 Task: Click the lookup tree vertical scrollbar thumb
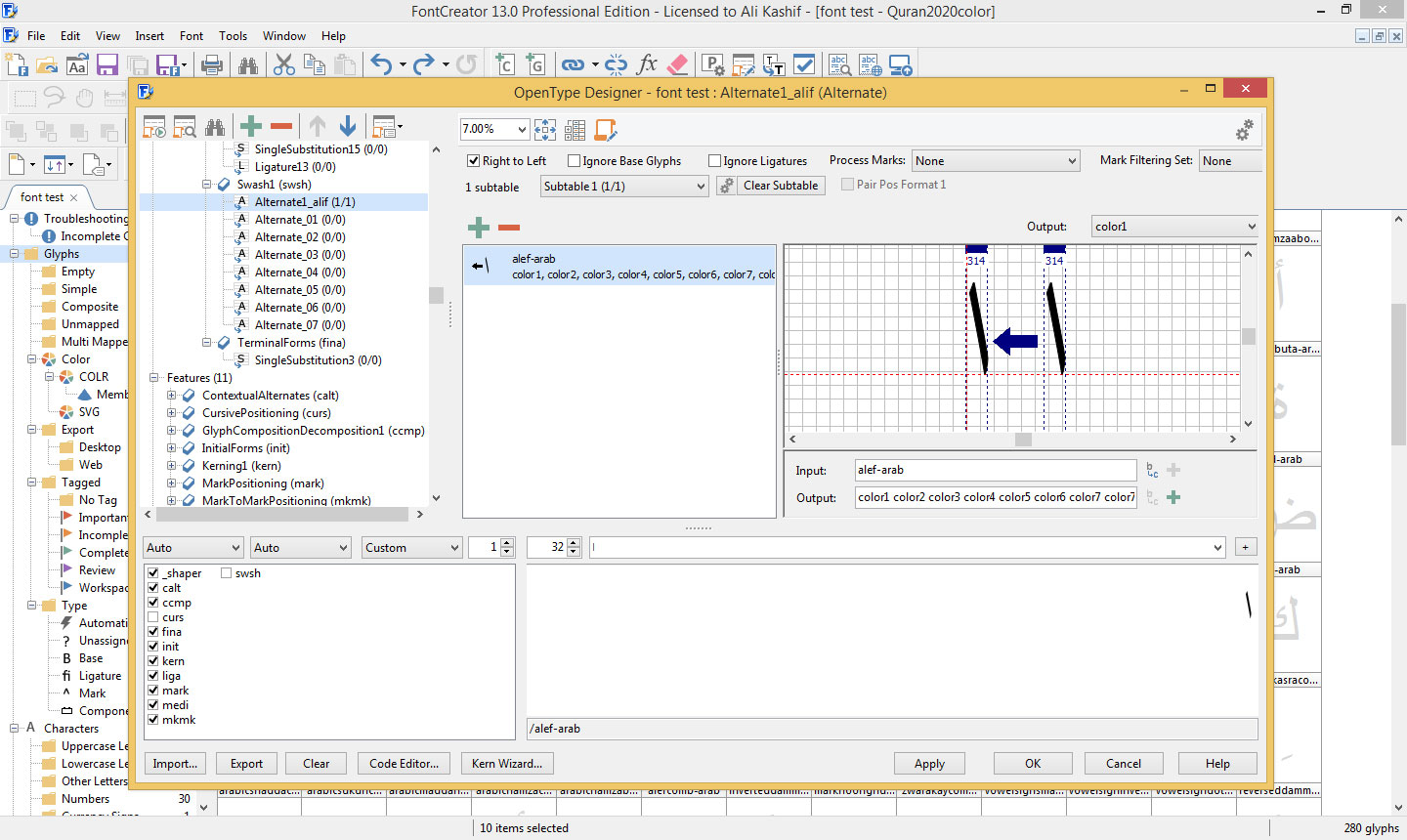(436, 295)
